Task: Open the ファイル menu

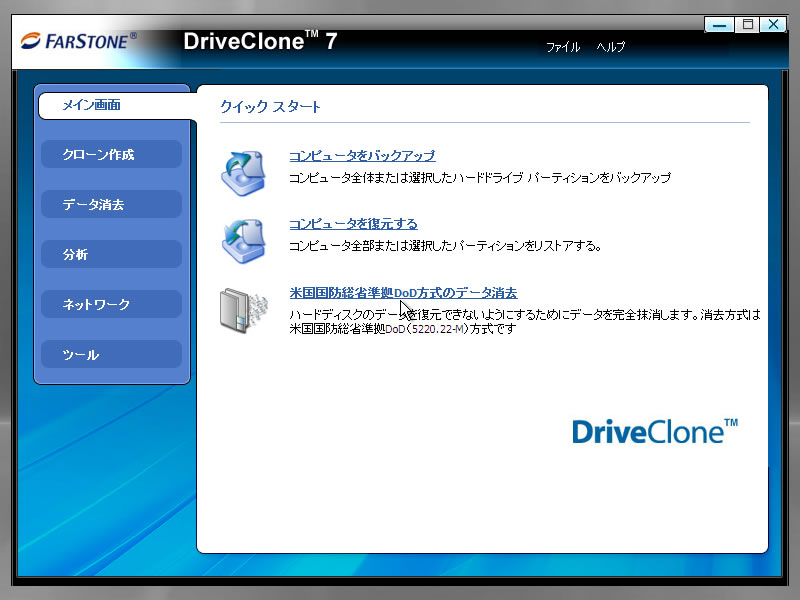Action: [563, 47]
